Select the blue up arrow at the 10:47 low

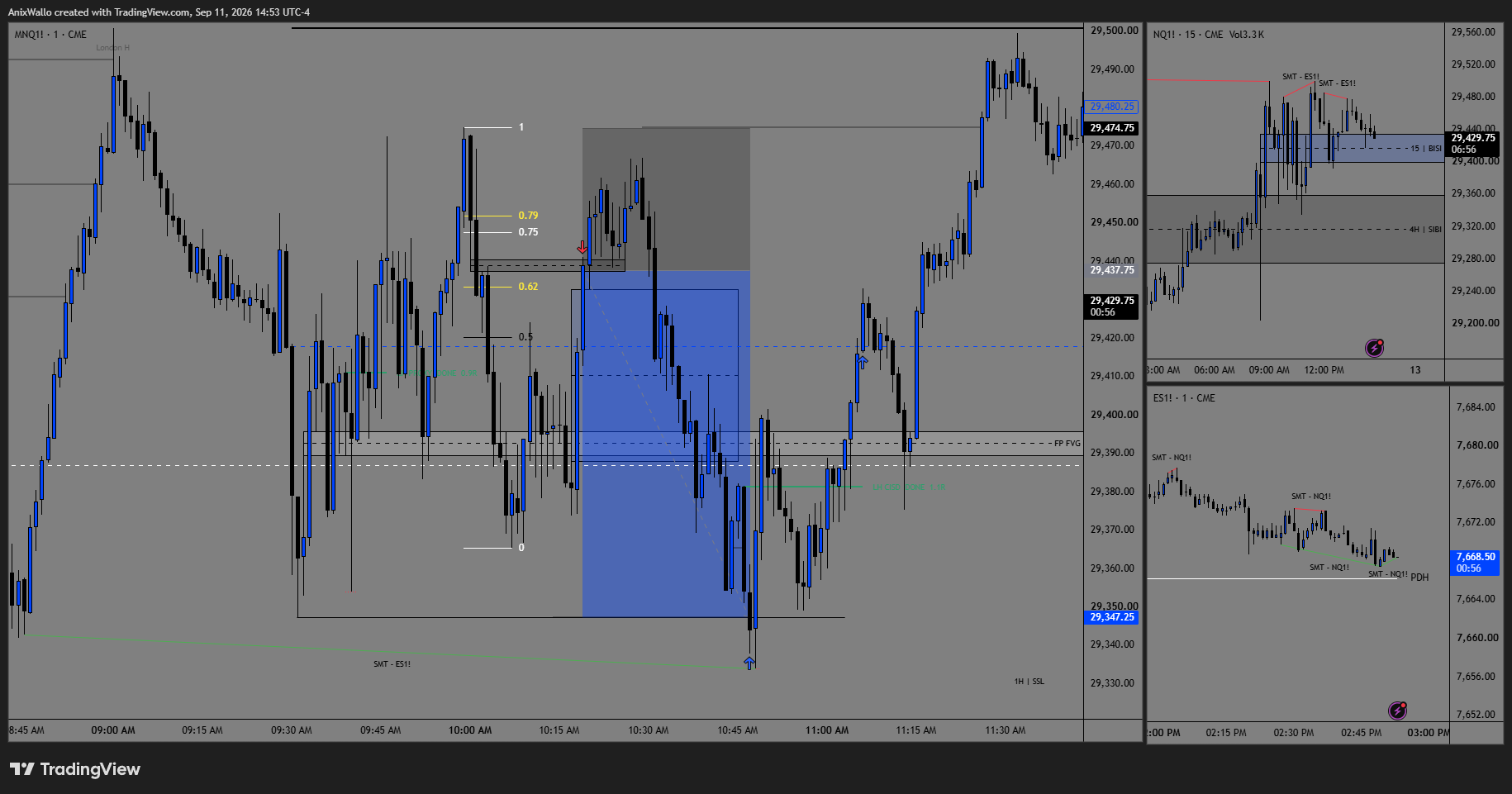749,663
